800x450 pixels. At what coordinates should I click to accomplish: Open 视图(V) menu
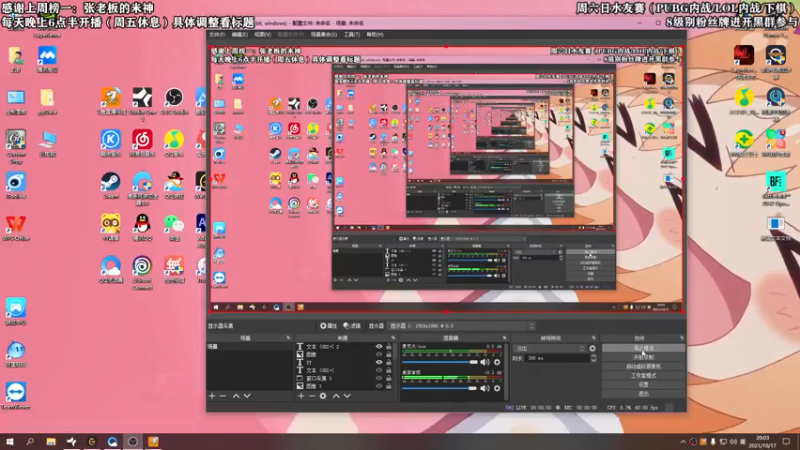(x=263, y=35)
